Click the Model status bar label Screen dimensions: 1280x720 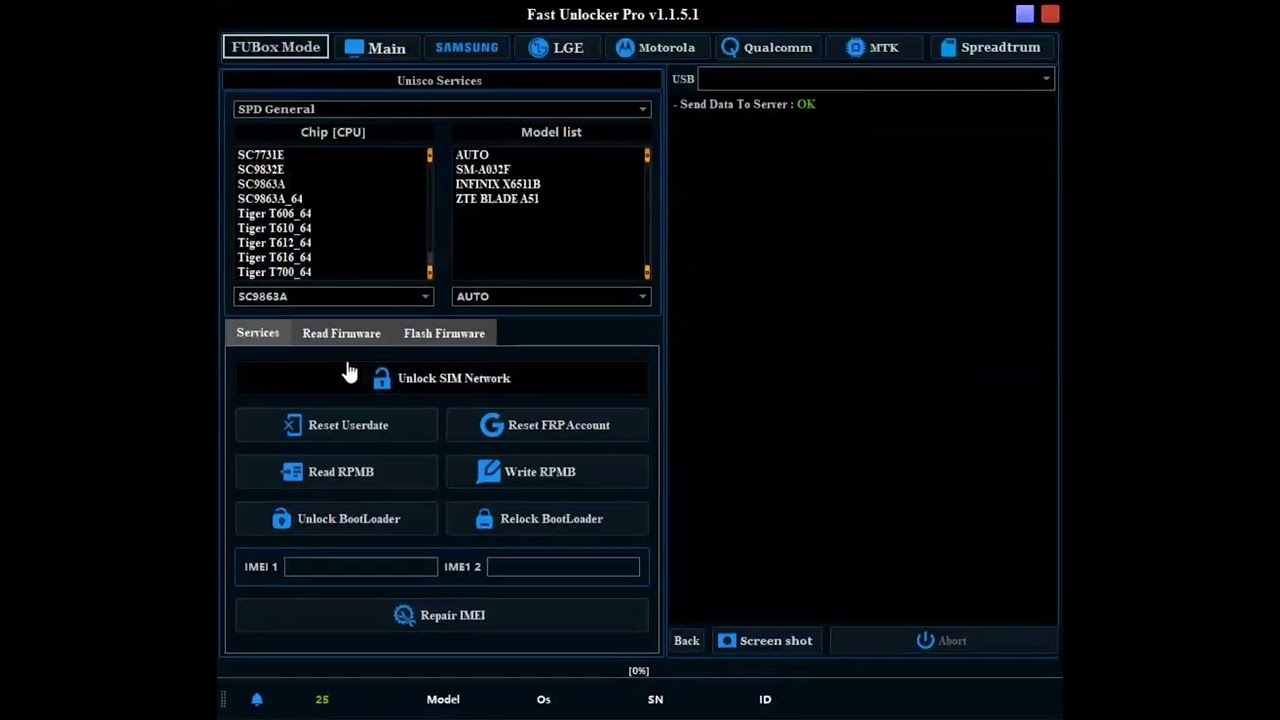443,700
